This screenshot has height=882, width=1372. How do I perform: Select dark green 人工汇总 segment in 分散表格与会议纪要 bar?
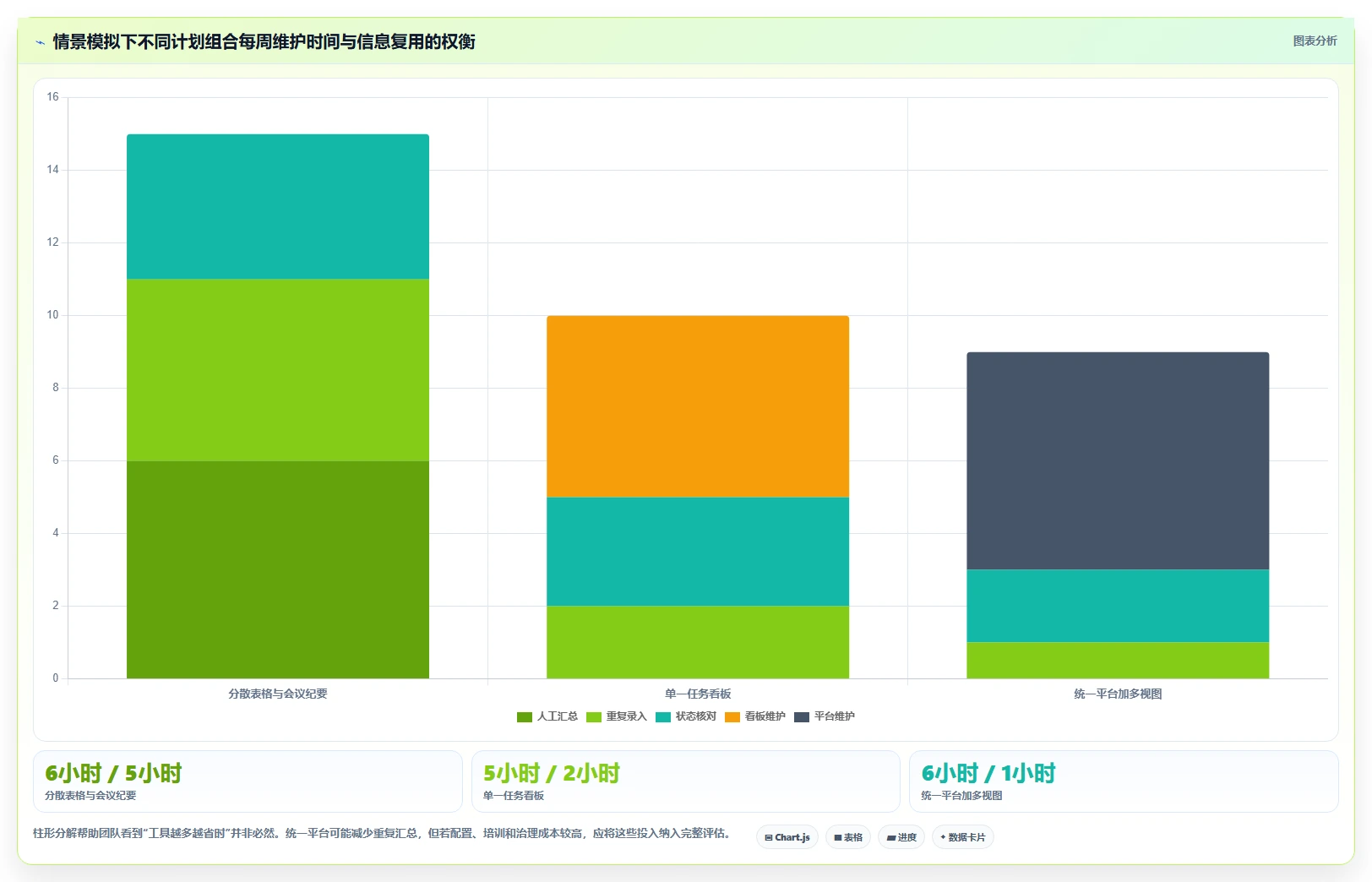[x=278, y=569]
